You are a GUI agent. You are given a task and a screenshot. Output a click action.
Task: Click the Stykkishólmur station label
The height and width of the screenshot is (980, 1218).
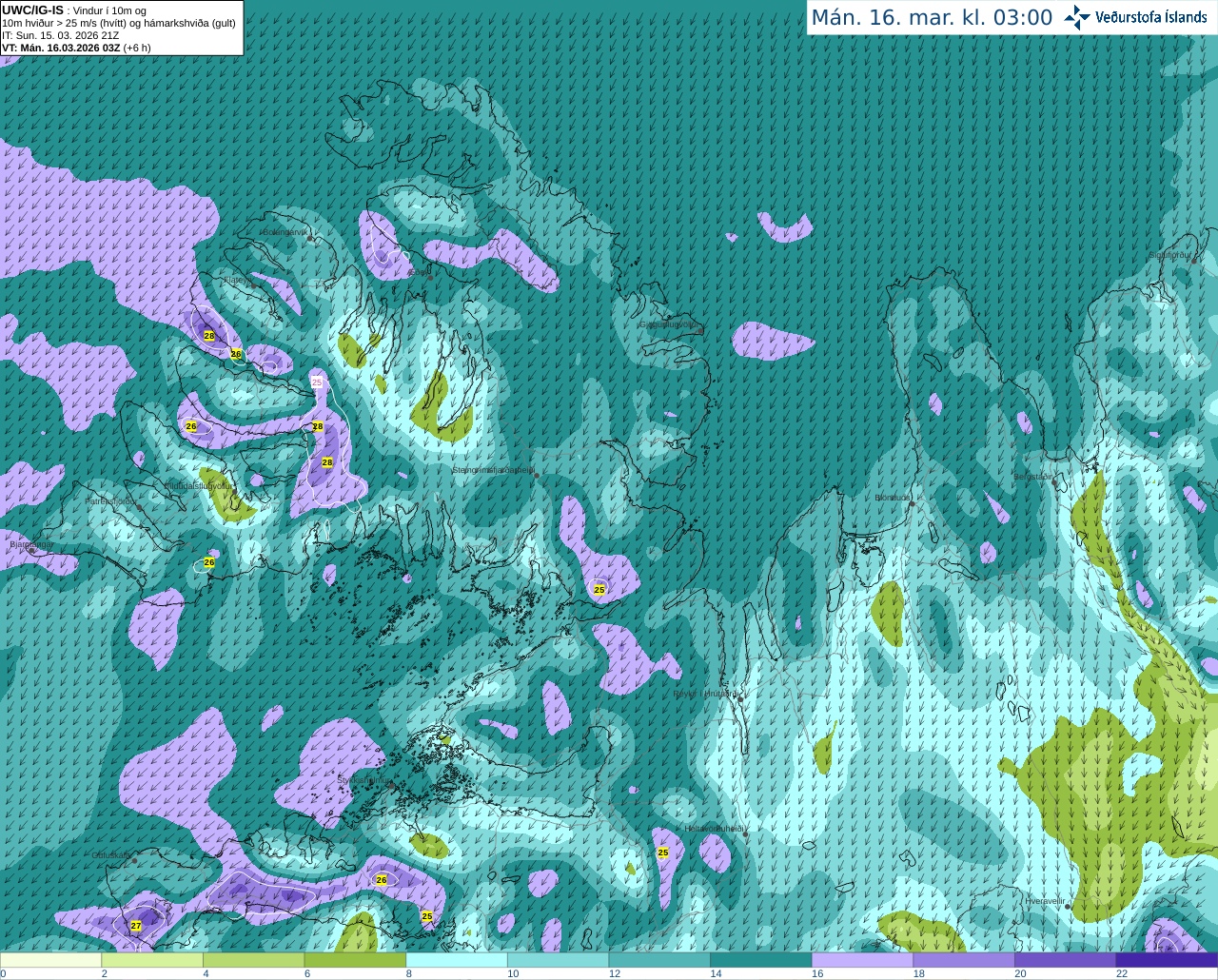point(363,779)
